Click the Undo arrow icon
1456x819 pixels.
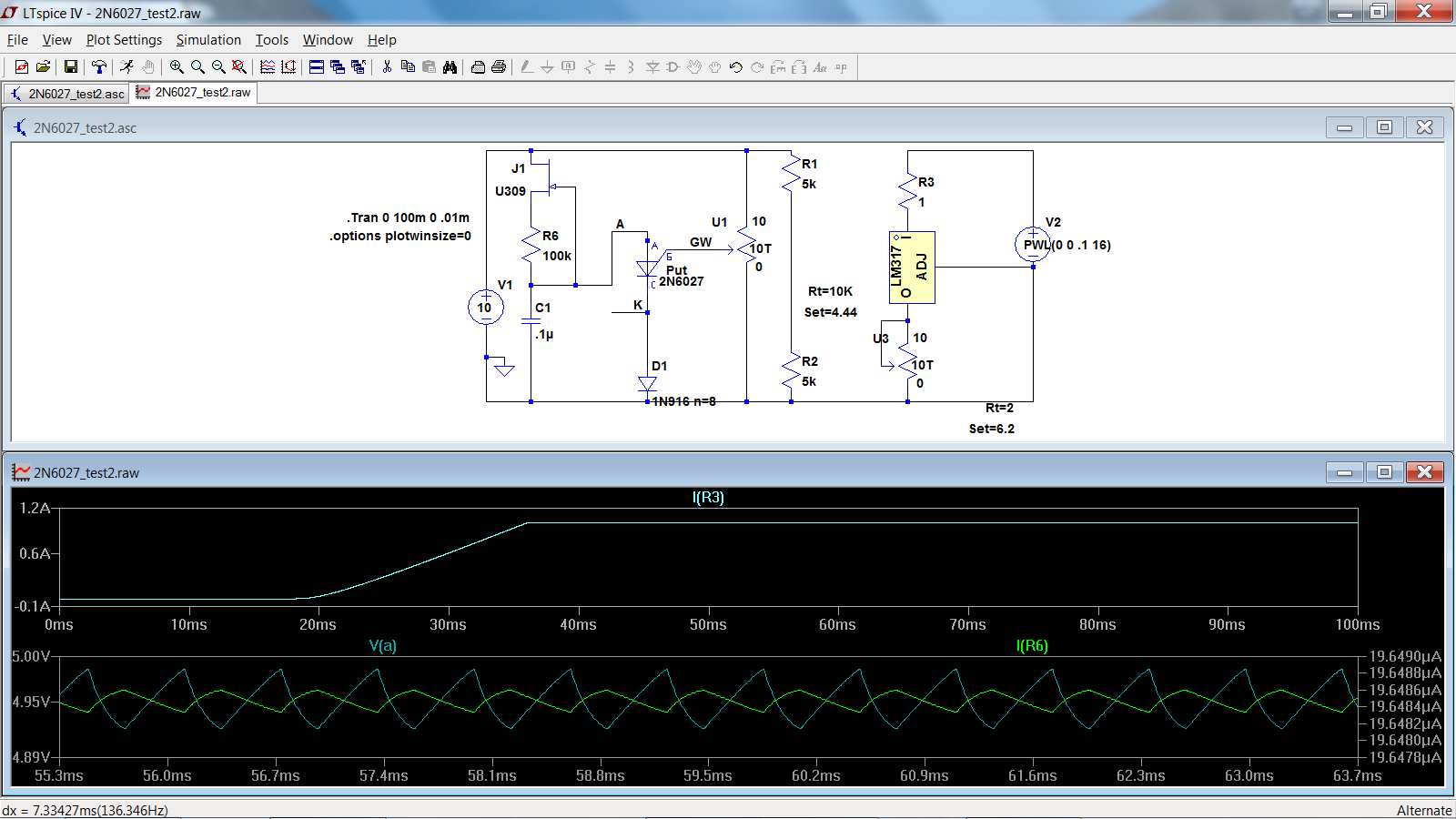(x=736, y=67)
